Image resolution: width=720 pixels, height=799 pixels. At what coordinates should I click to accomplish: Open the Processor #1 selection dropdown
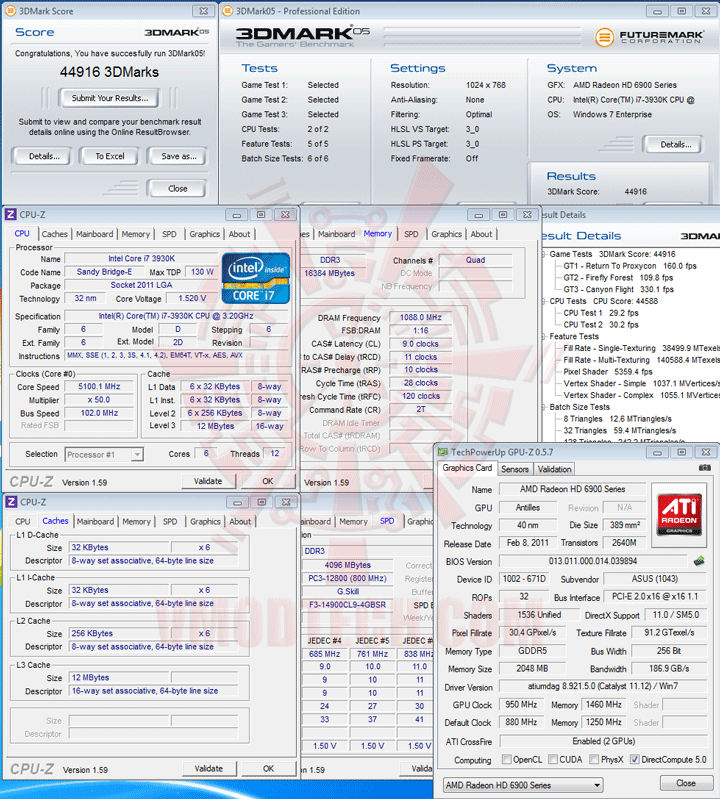pos(104,454)
